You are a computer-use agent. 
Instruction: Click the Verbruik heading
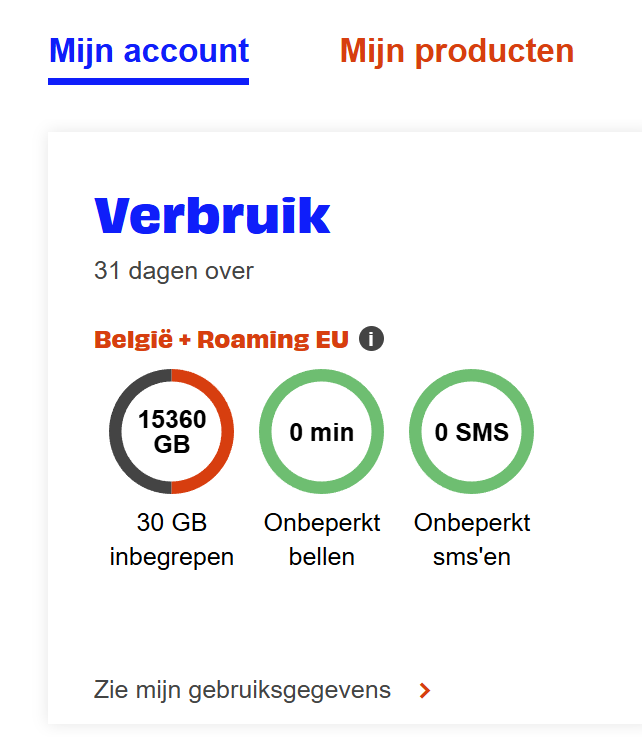[212, 216]
